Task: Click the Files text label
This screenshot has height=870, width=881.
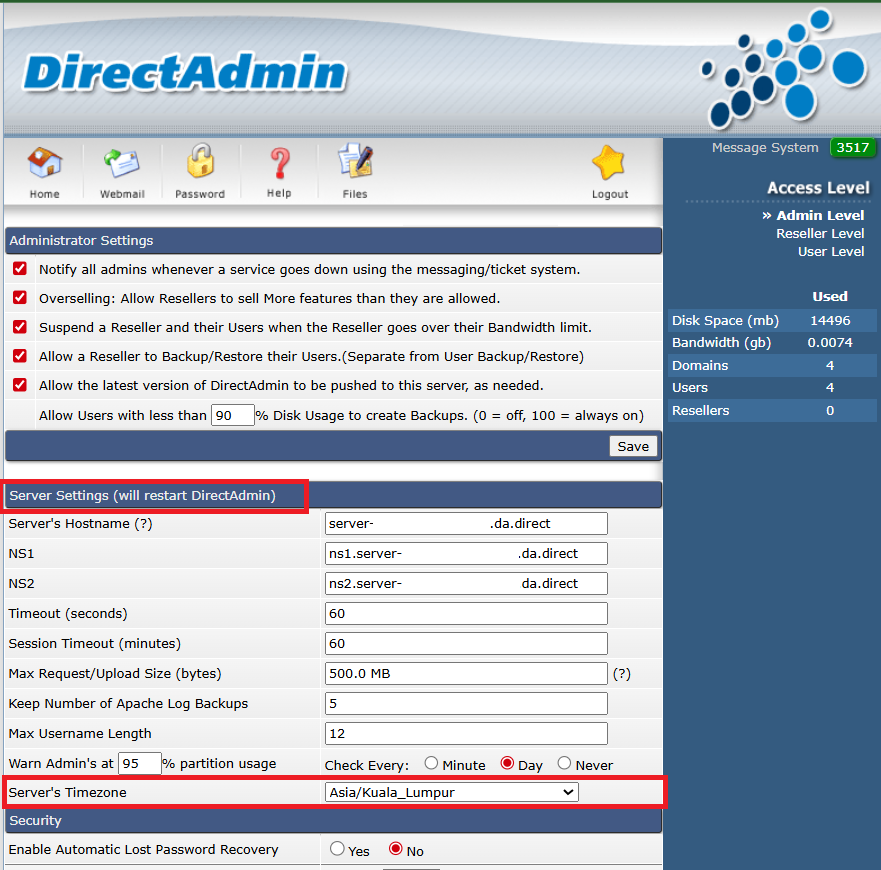Action: [355, 194]
